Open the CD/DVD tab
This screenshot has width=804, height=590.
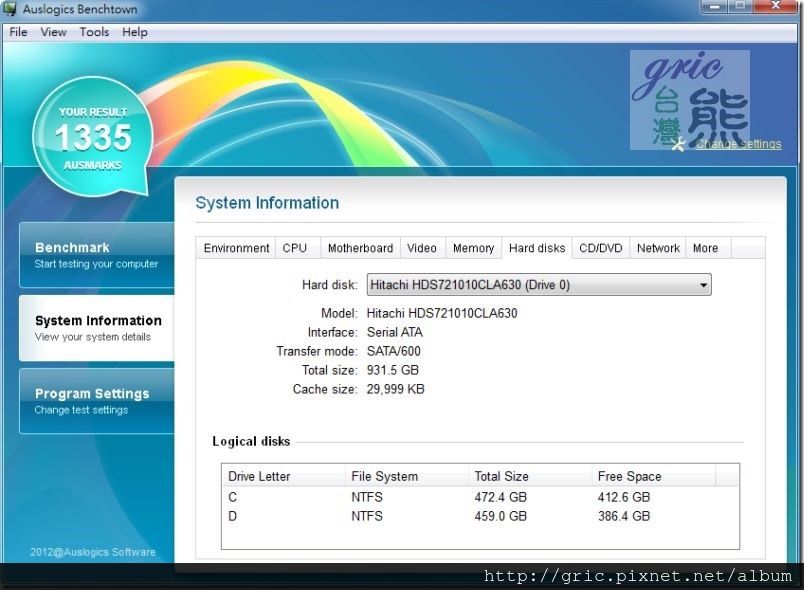(601, 248)
